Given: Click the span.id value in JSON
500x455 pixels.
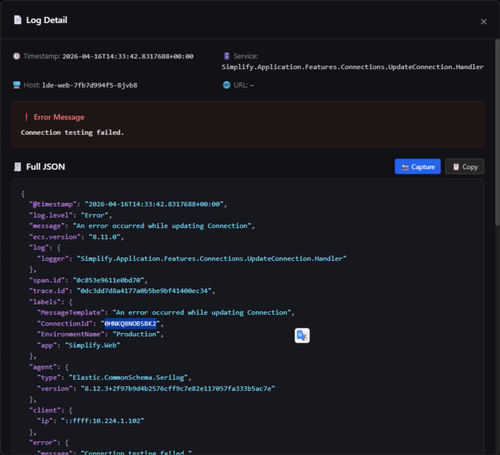Looking at the screenshot, I should 110,280.
